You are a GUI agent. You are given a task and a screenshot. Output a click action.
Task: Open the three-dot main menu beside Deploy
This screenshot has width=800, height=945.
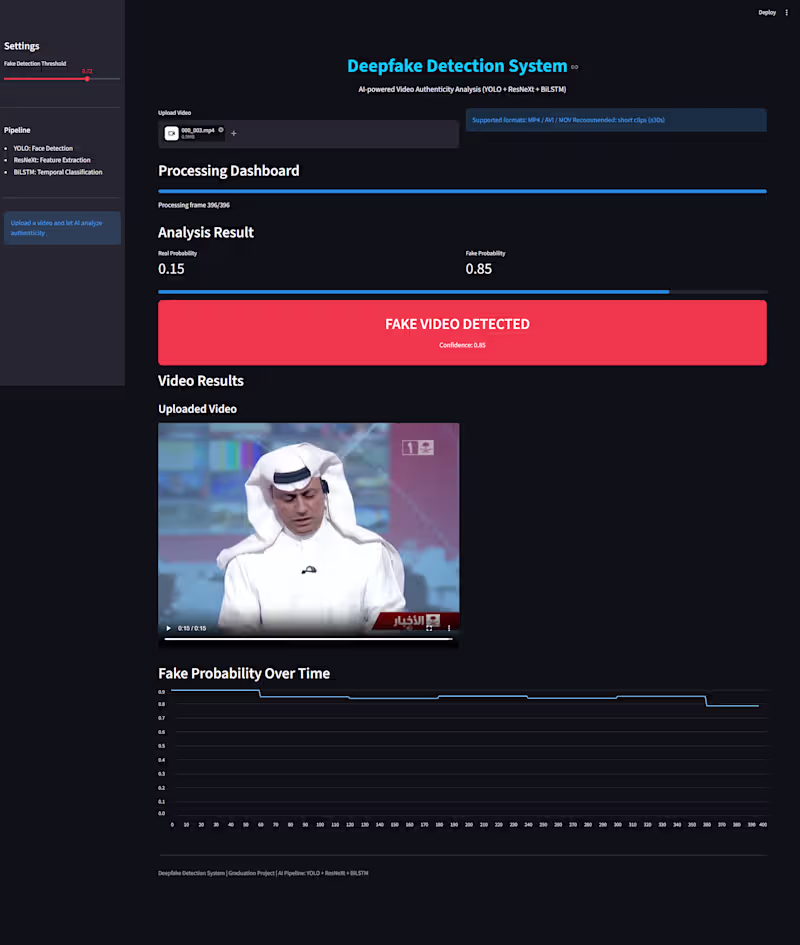[x=786, y=13]
